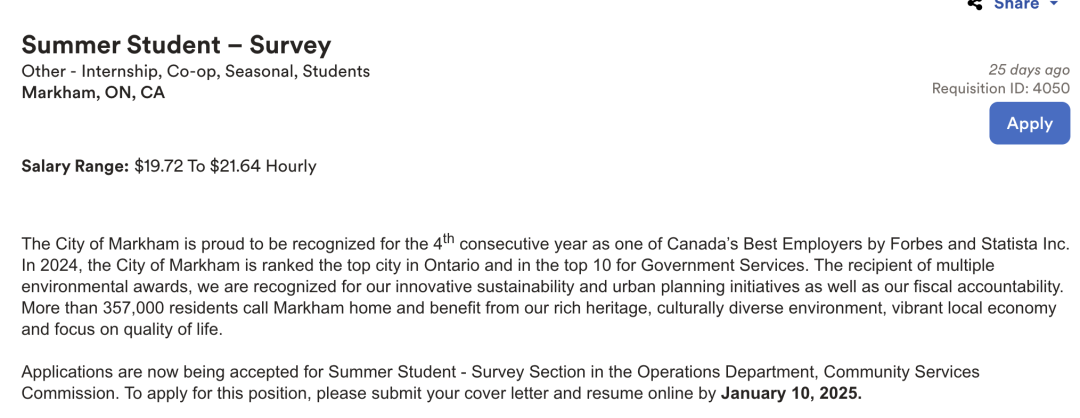Click the Markham, ON, CA location

93,93
